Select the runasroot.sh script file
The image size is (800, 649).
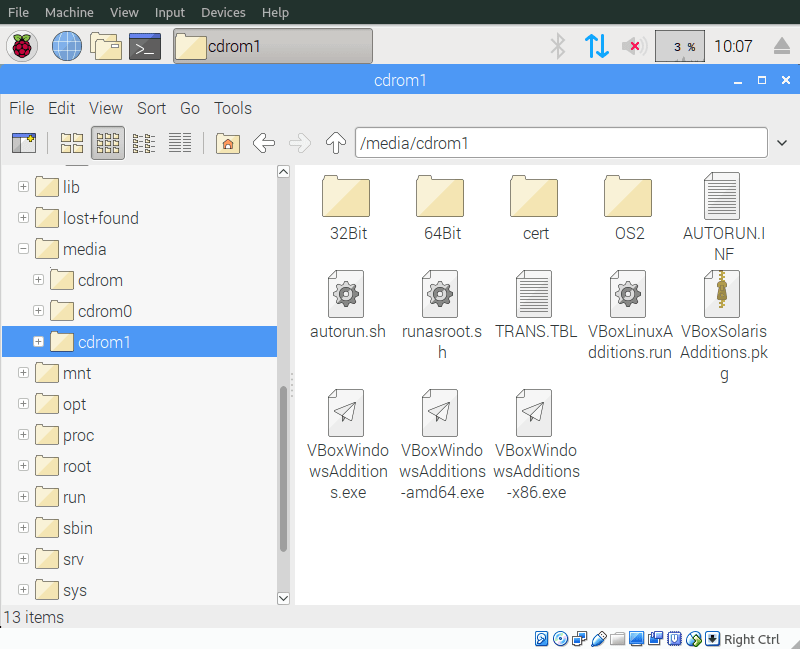[x=442, y=315]
